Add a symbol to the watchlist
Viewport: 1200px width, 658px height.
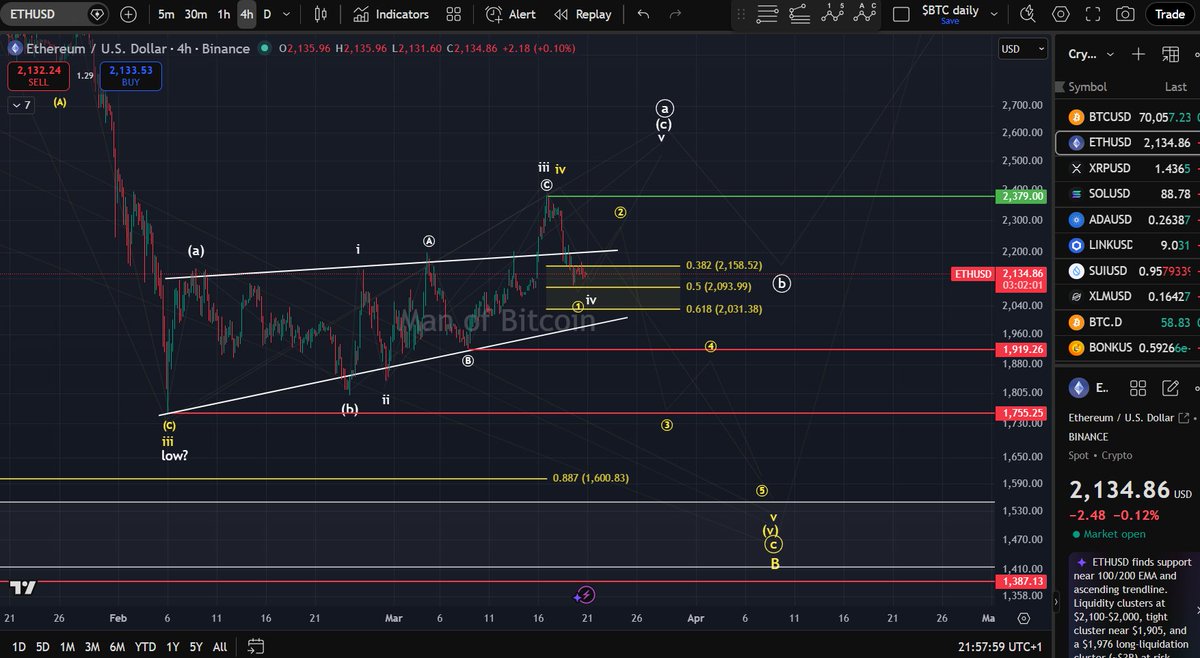(1138, 54)
